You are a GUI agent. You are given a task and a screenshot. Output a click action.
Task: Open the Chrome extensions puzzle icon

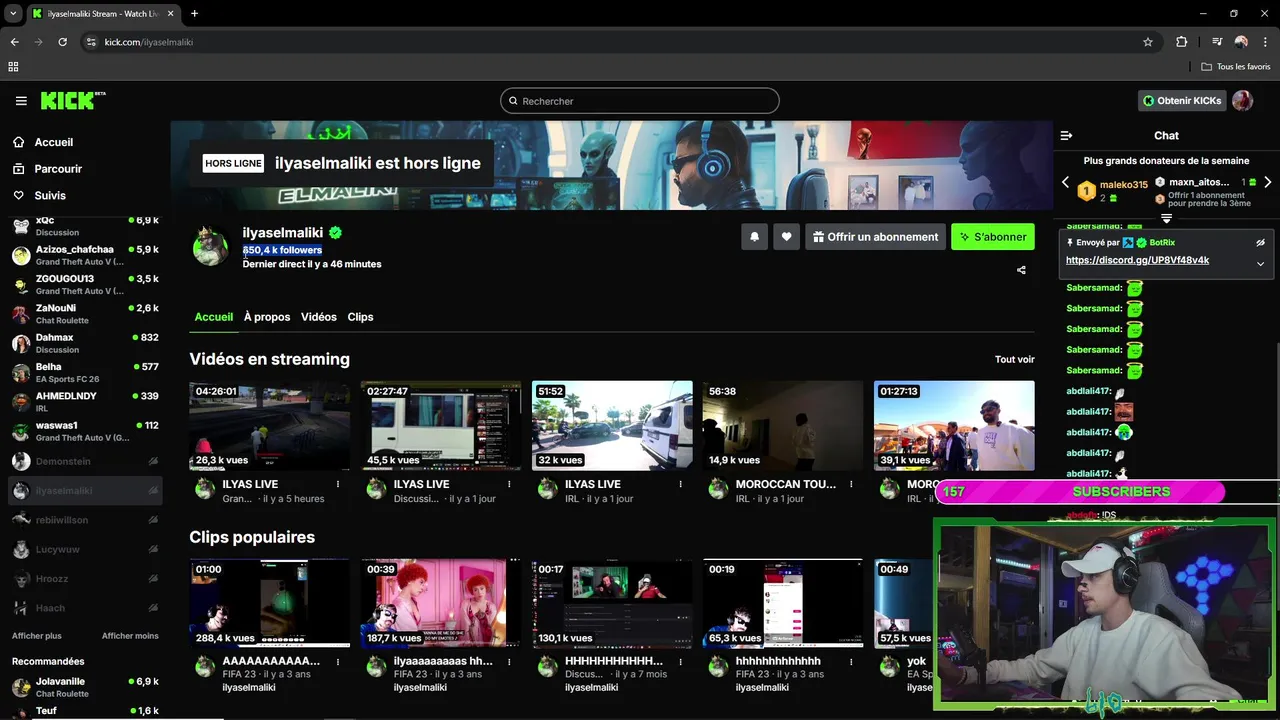point(1182,42)
